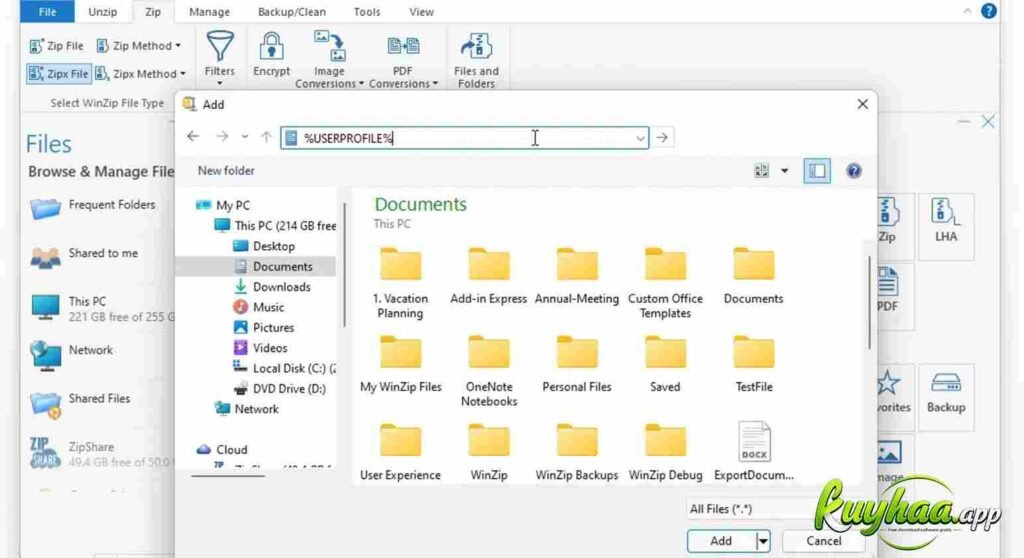Click the Add button
The image size is (1024, 558).
(x=721, y=540)
